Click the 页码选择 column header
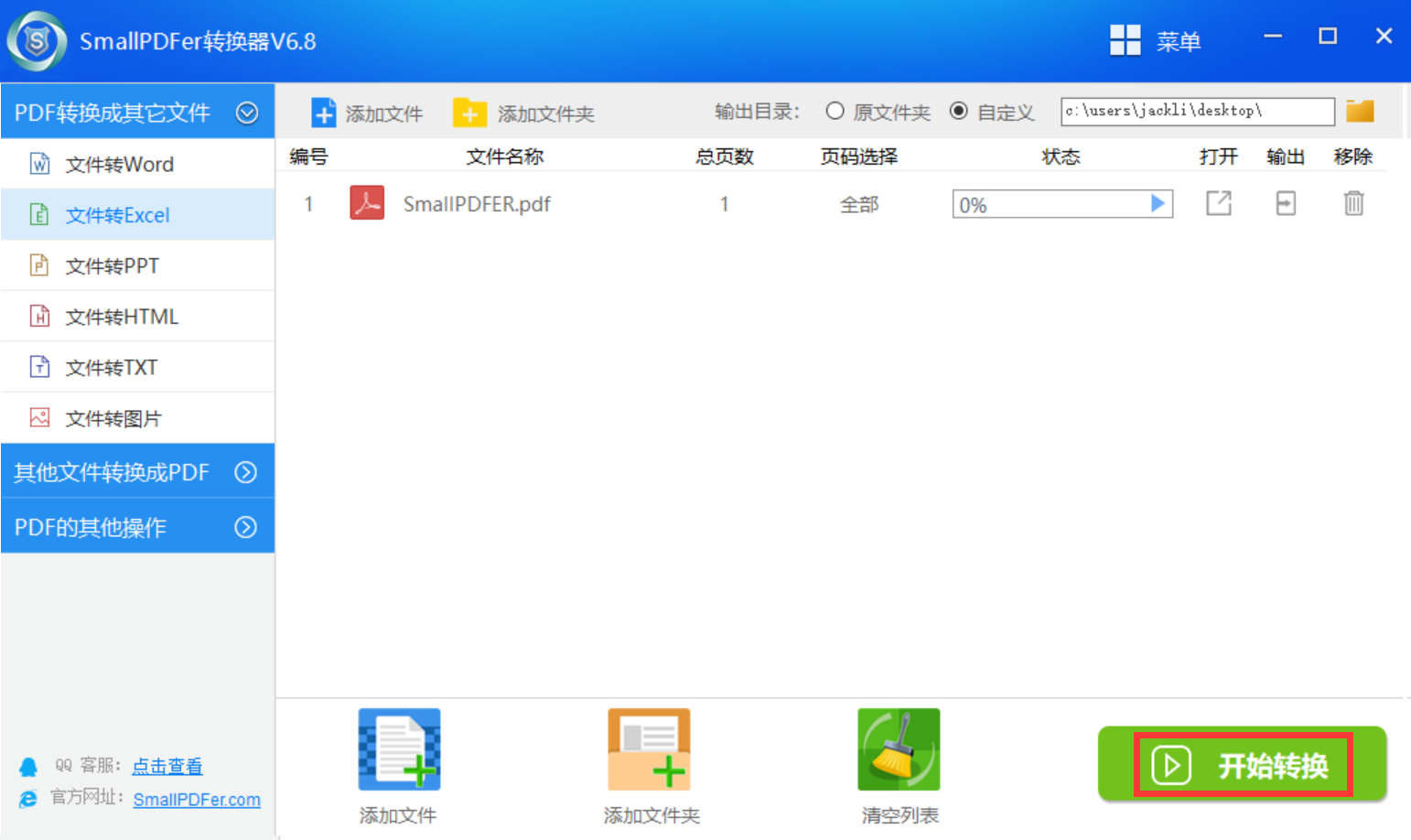1411x840 pixels. pyautogui.click(x=859, y=156)
